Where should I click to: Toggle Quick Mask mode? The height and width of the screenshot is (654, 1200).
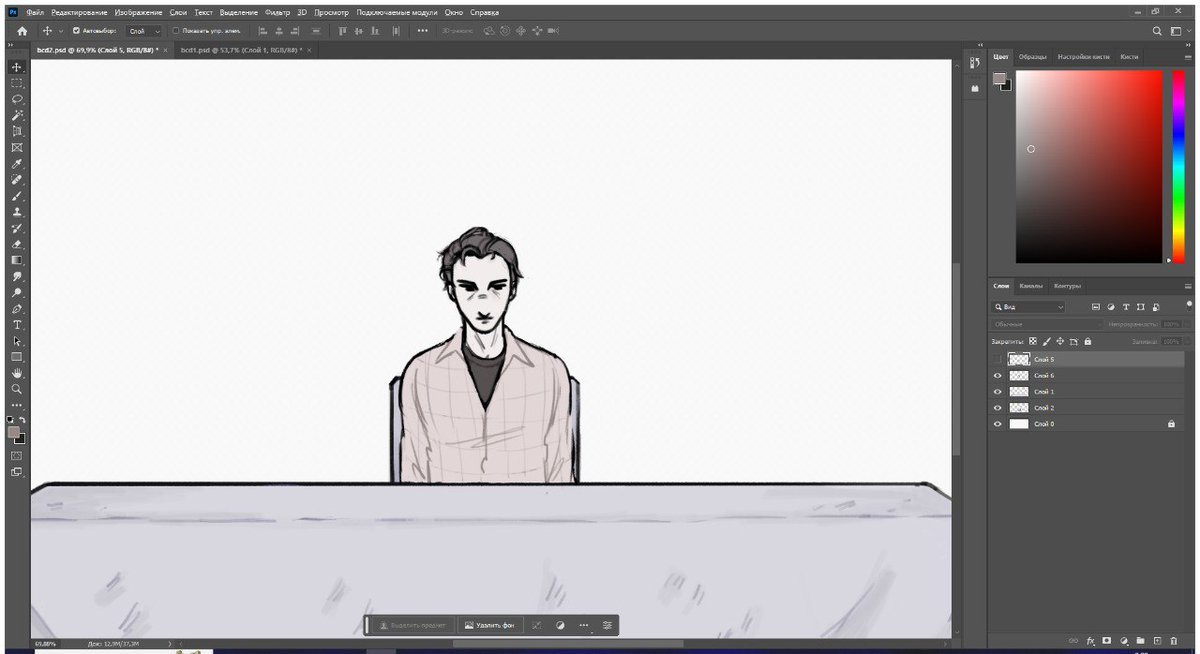click(17, 455)
